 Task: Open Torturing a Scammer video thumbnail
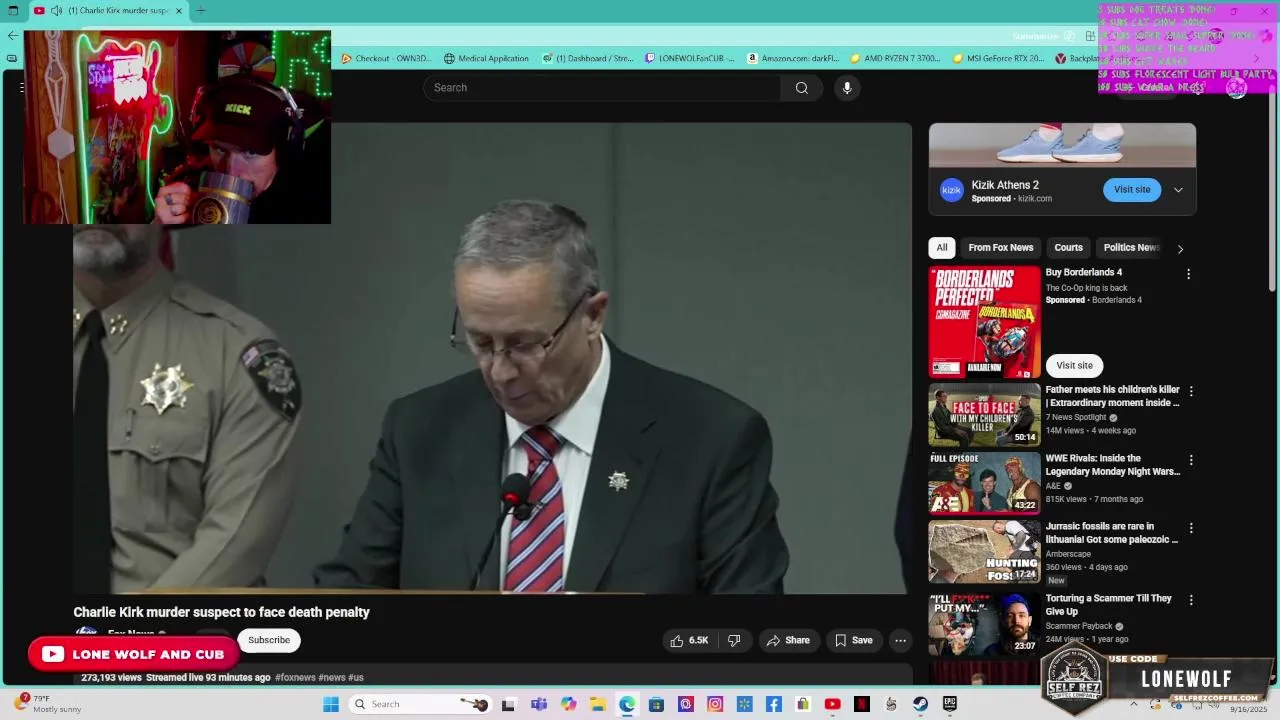(x=984, y=624)
